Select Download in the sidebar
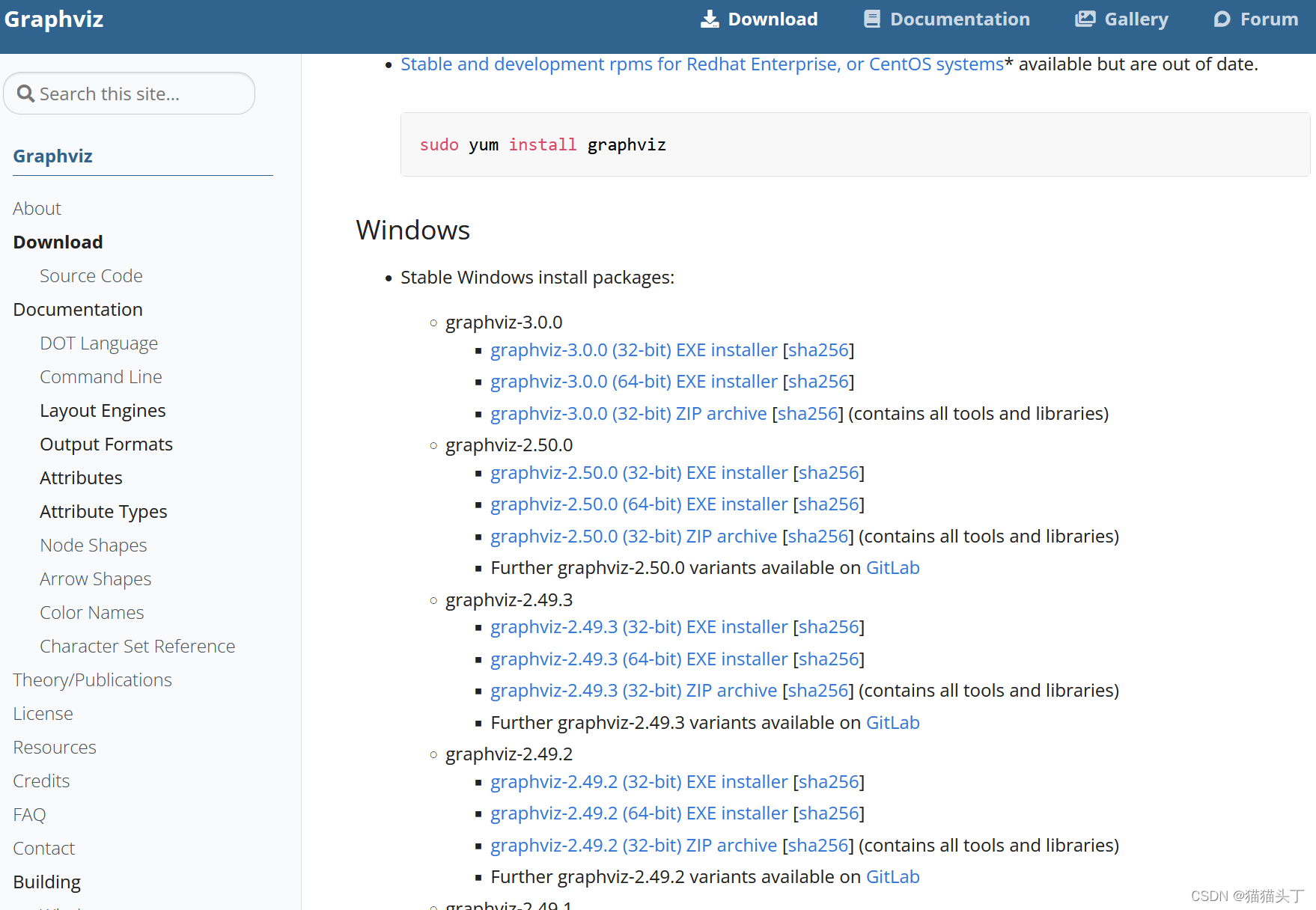 point(58,242)
